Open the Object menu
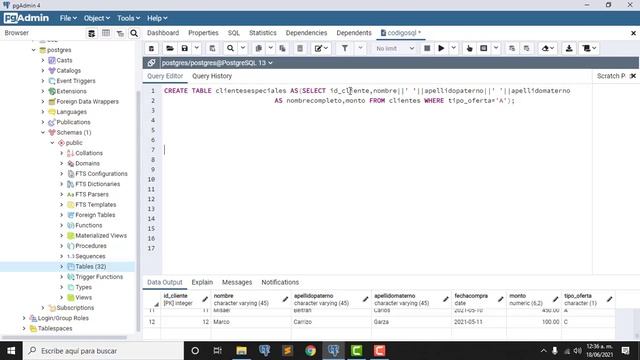 [97, 18]
